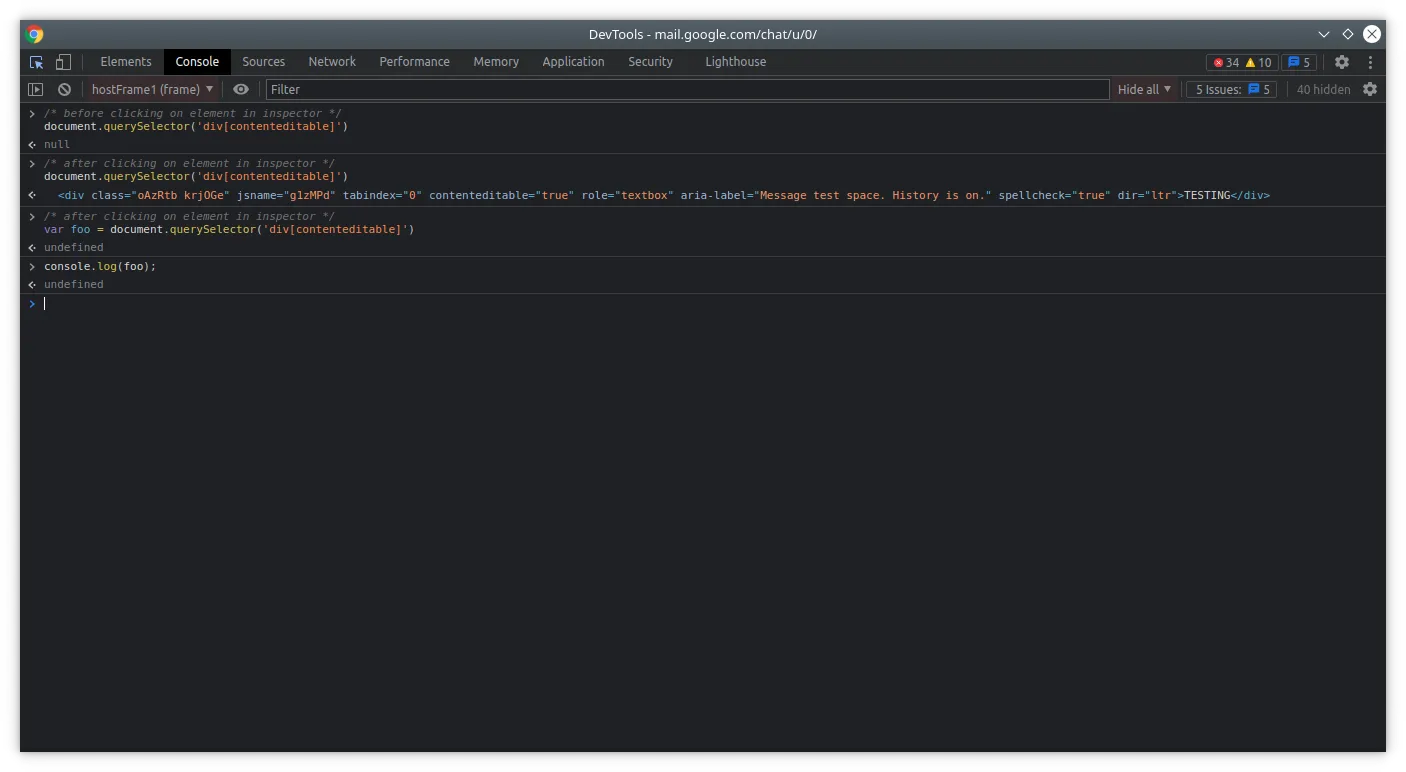The width and height of the screenshot is (1406, 772).
Task: Create a live expression using the eye icon
Action: (x=241, y=89)
